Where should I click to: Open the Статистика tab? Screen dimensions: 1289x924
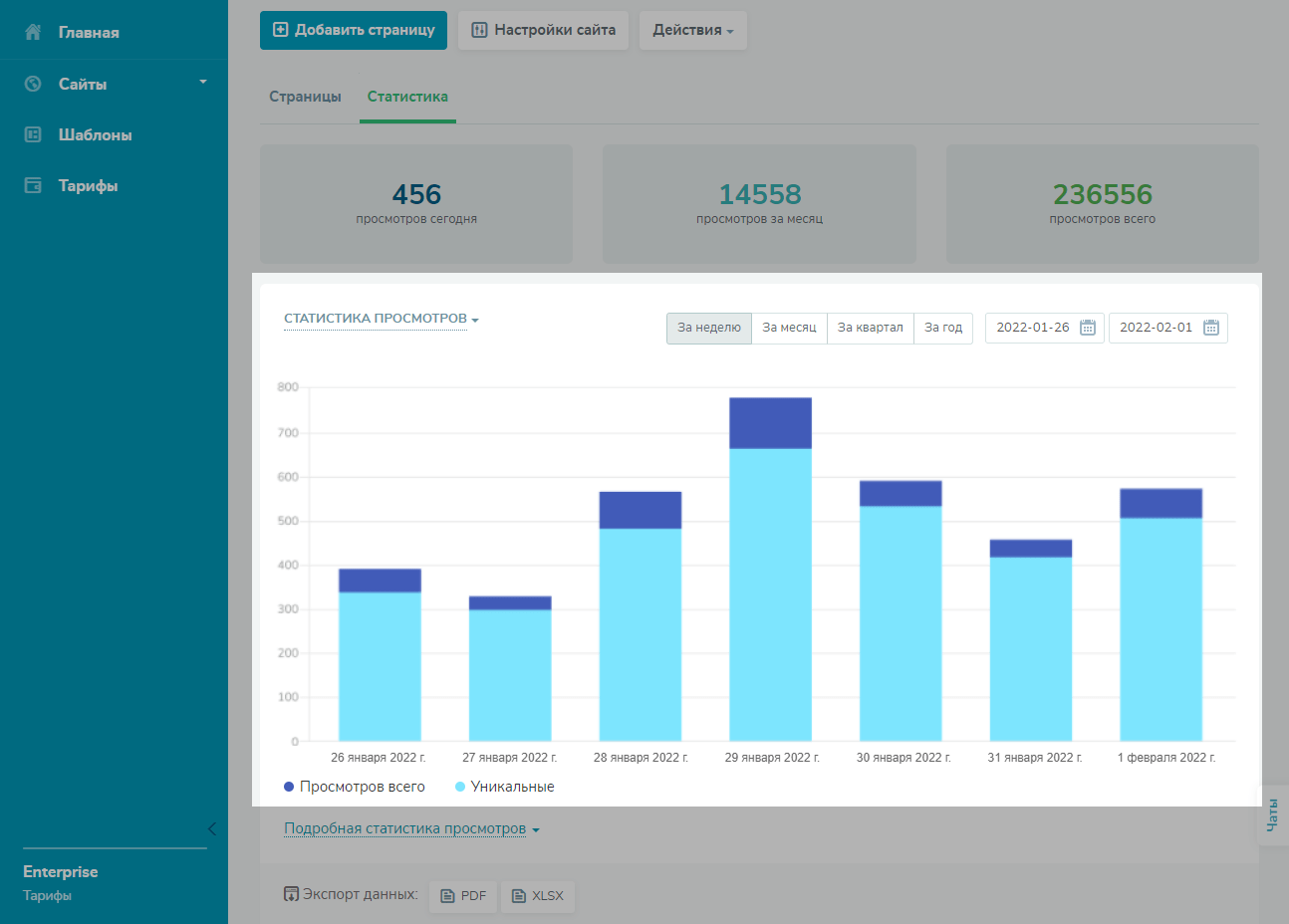point(407,97)
